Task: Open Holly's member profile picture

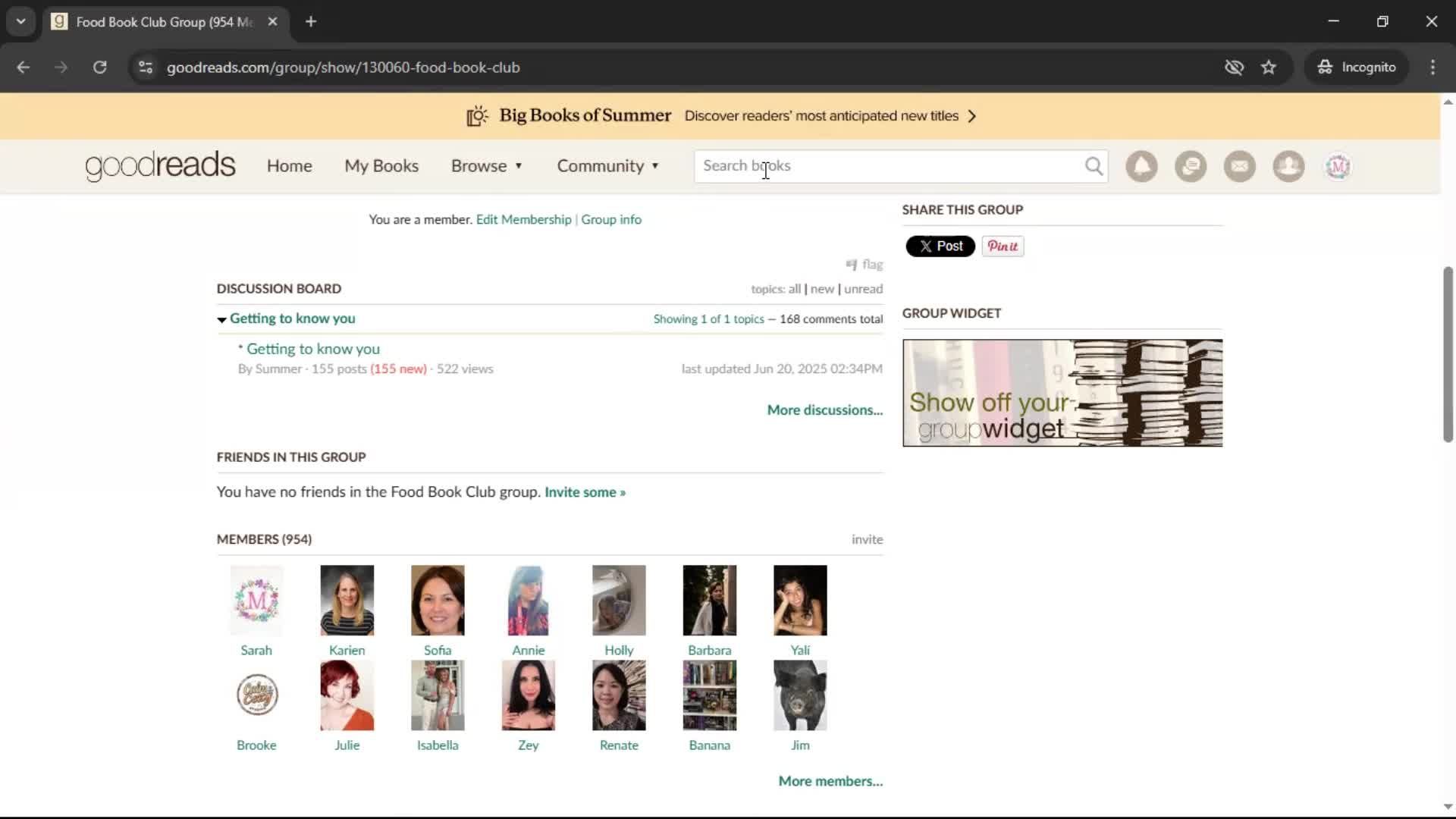Action: tap(619, 600)
